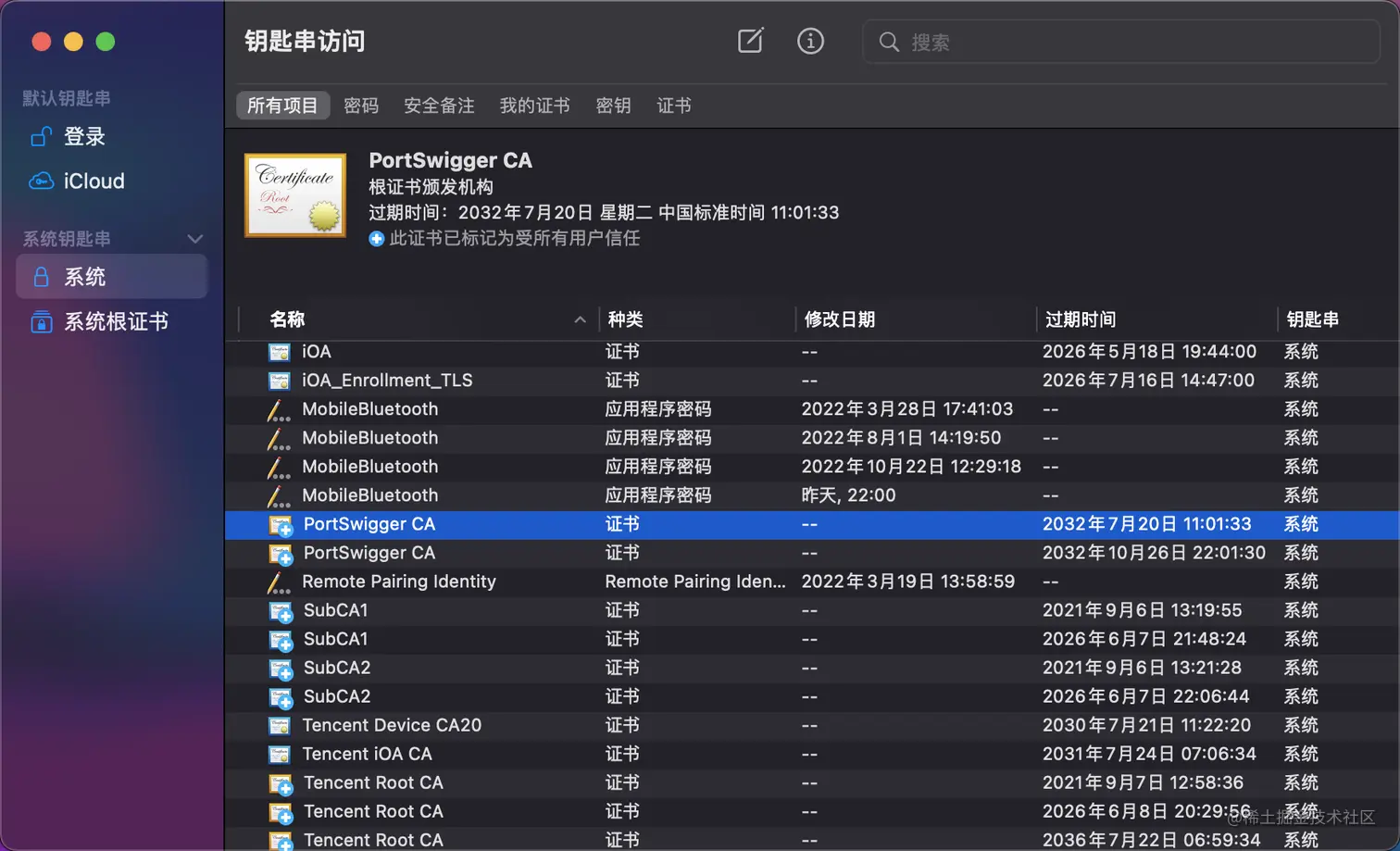Select SubCA1 expiring 2026年6月7日 21:48:24

(812, 640)
